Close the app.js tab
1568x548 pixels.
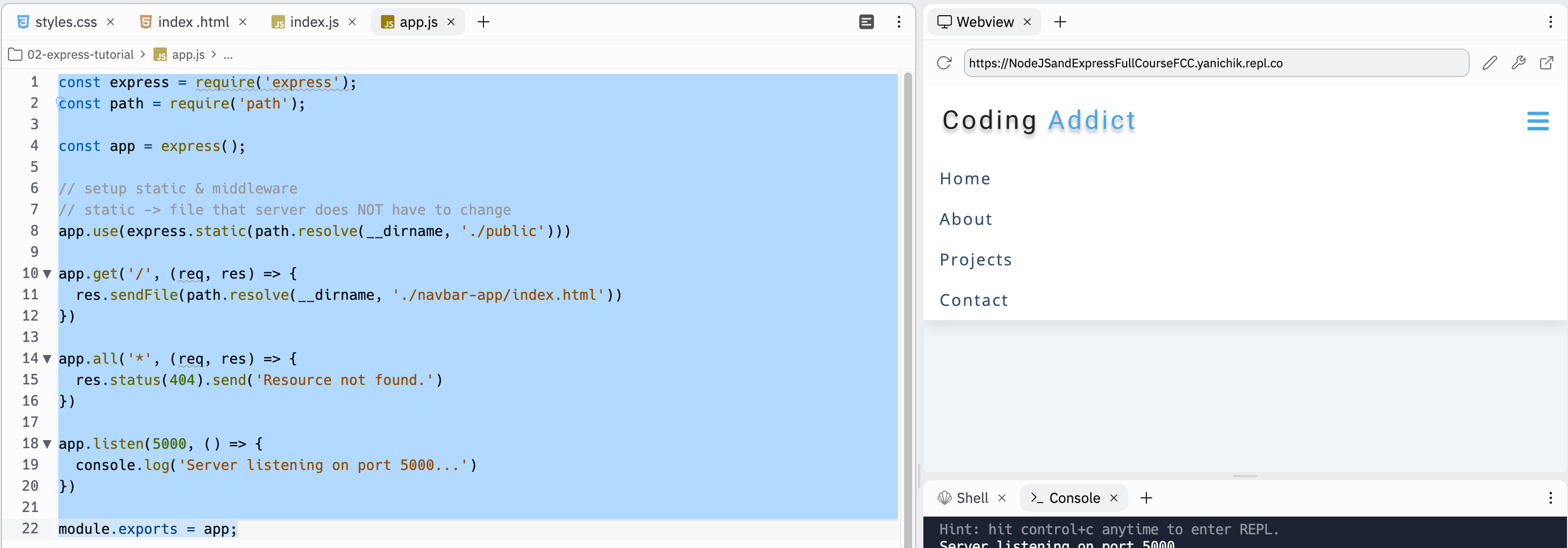click(451, 22)
